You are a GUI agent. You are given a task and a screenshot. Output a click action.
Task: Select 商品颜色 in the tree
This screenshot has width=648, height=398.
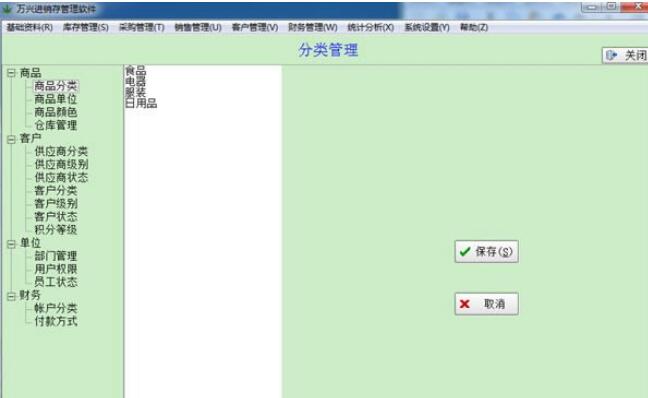56,112
